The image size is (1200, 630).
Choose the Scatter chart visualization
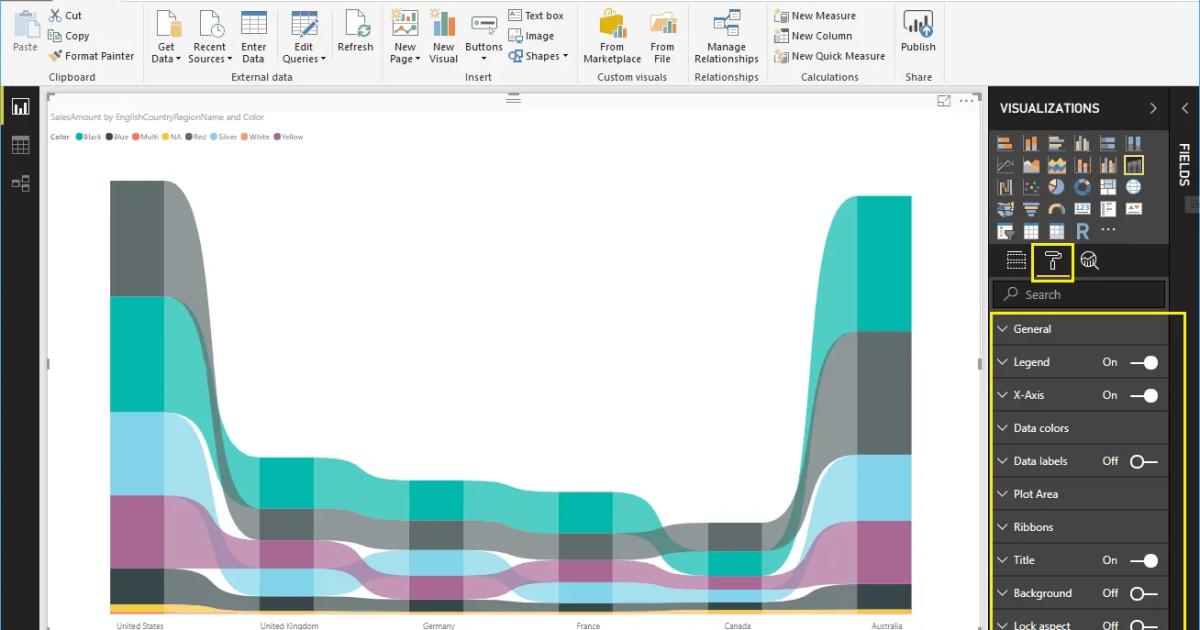tap(1031, 187)
